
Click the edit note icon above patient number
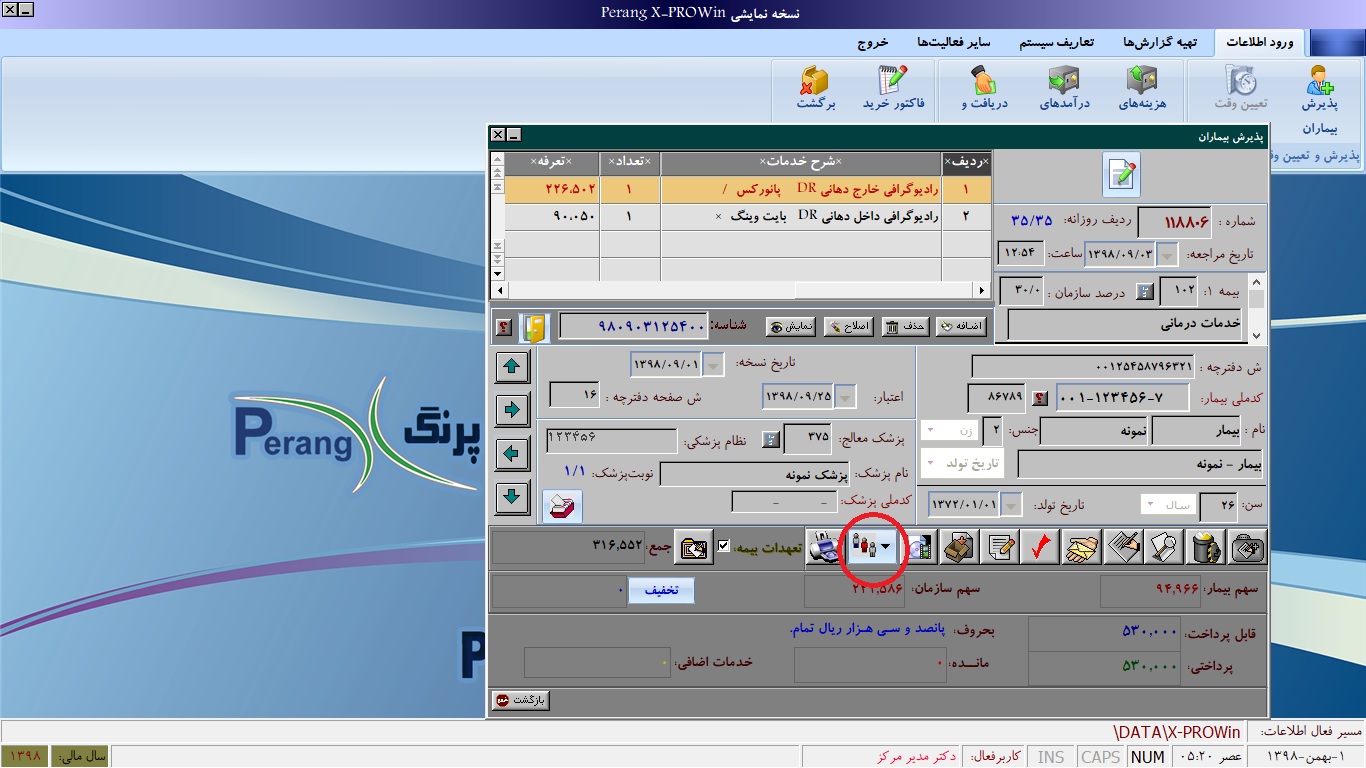tap(1121, 175)
